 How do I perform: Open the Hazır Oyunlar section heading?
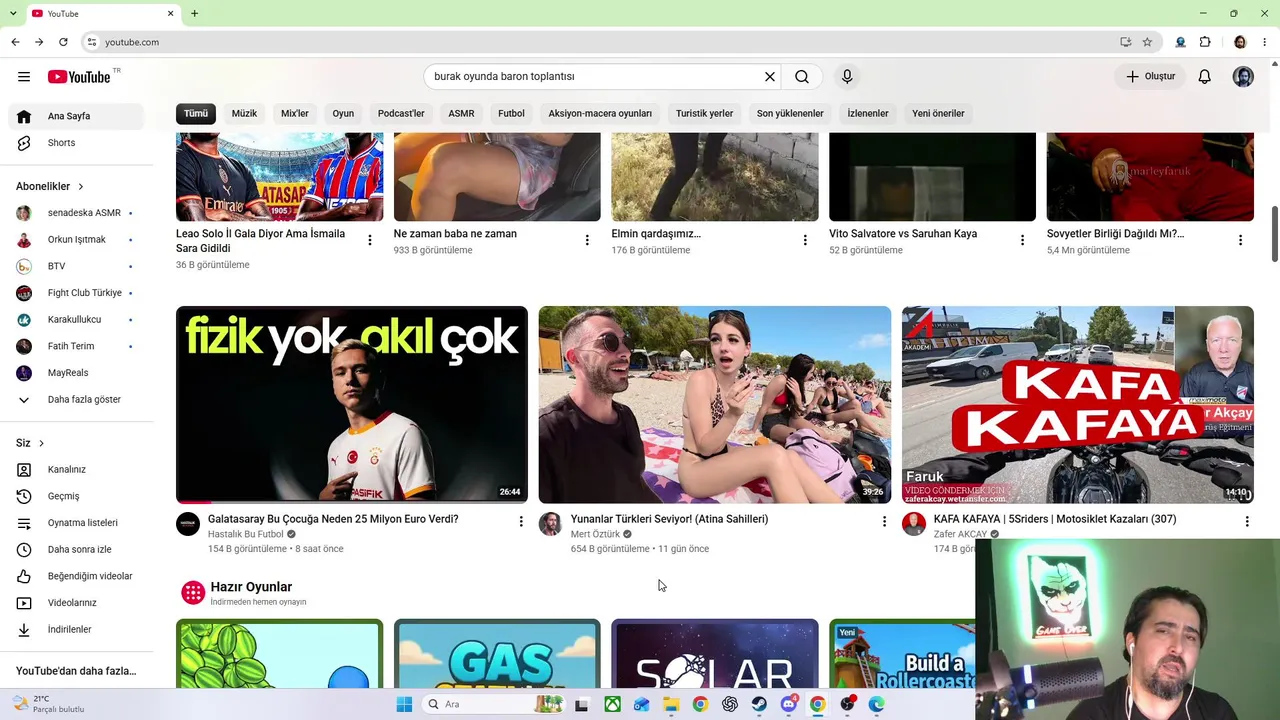tap(251, 587)
